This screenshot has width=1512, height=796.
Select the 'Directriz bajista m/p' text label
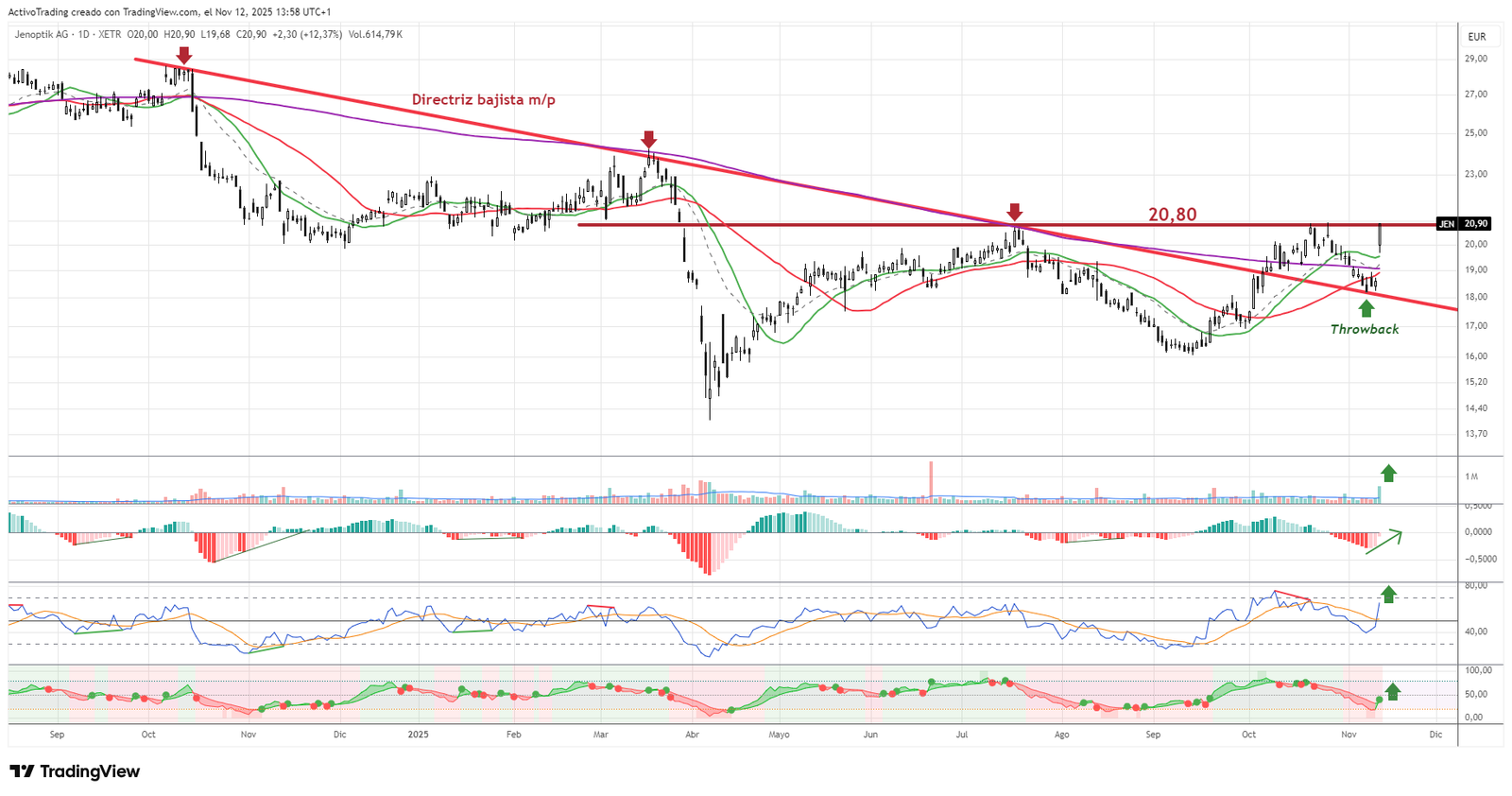coord(483,99)
